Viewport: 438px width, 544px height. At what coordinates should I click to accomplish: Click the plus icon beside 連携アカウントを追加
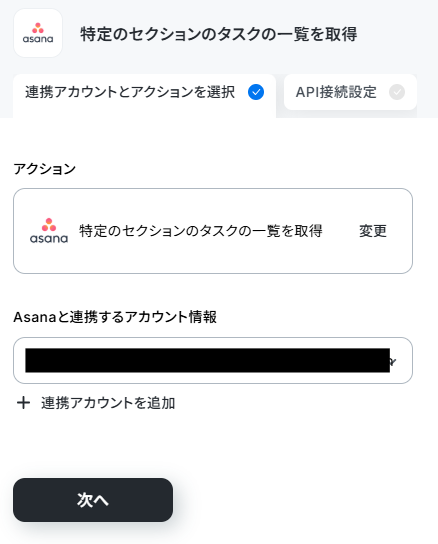tap(24, 403)
